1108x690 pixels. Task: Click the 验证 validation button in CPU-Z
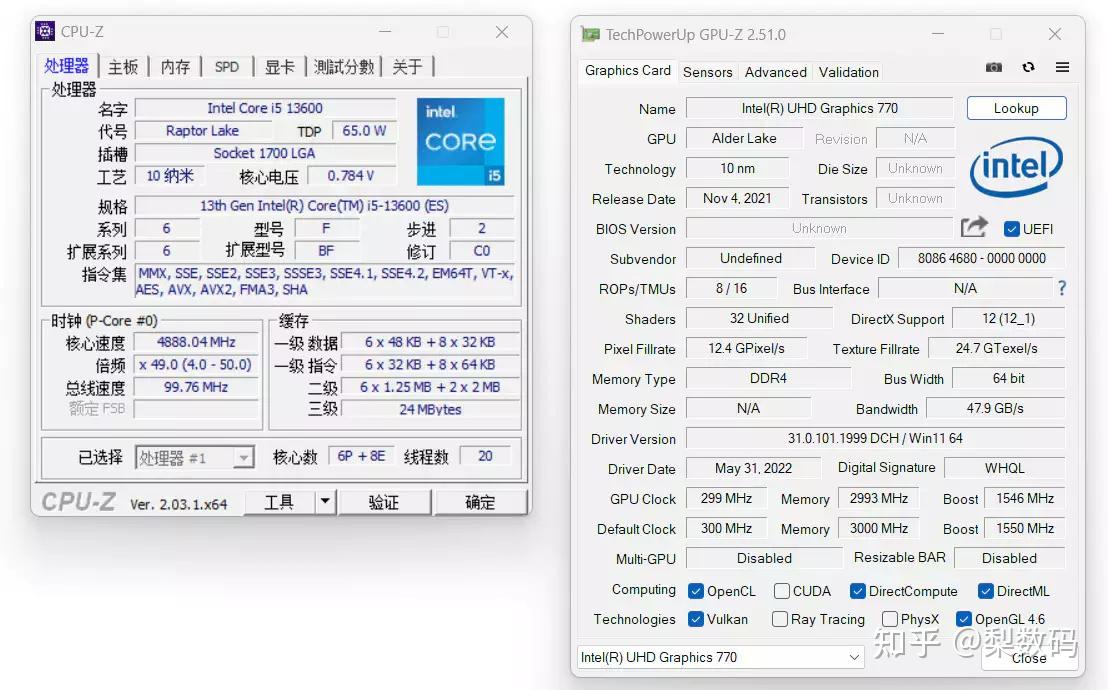pos(384,502)
